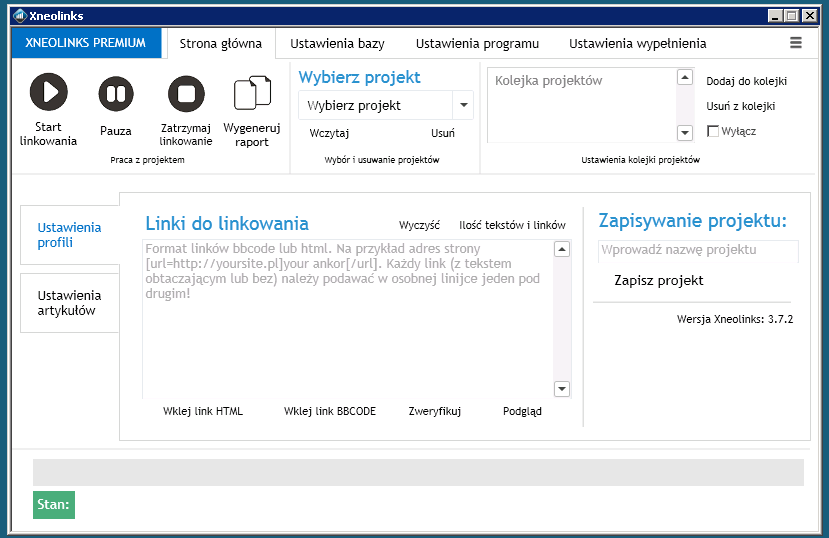Click the green Stan: status label
The height and width of the screenshot is (538, 829).
click(54, 505)
